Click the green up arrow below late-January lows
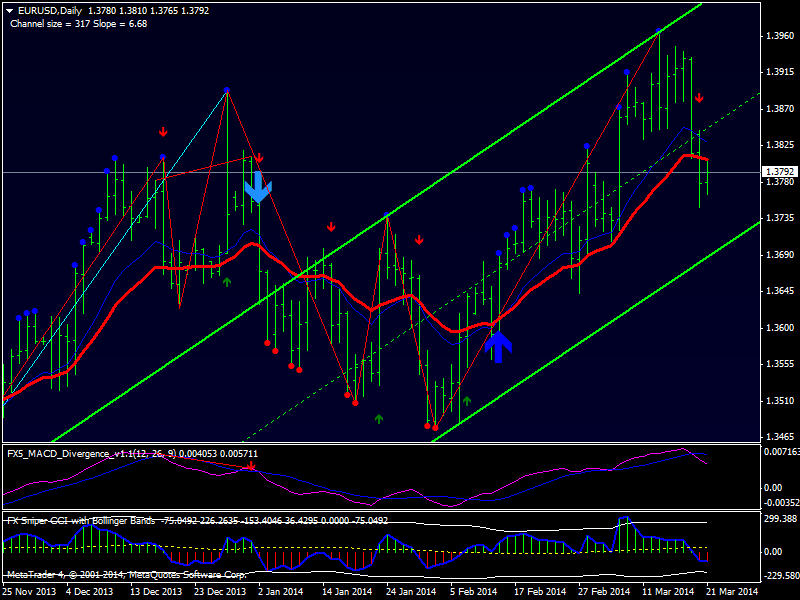The width and height of the screenshot is (800, 600). coord(379,419)
